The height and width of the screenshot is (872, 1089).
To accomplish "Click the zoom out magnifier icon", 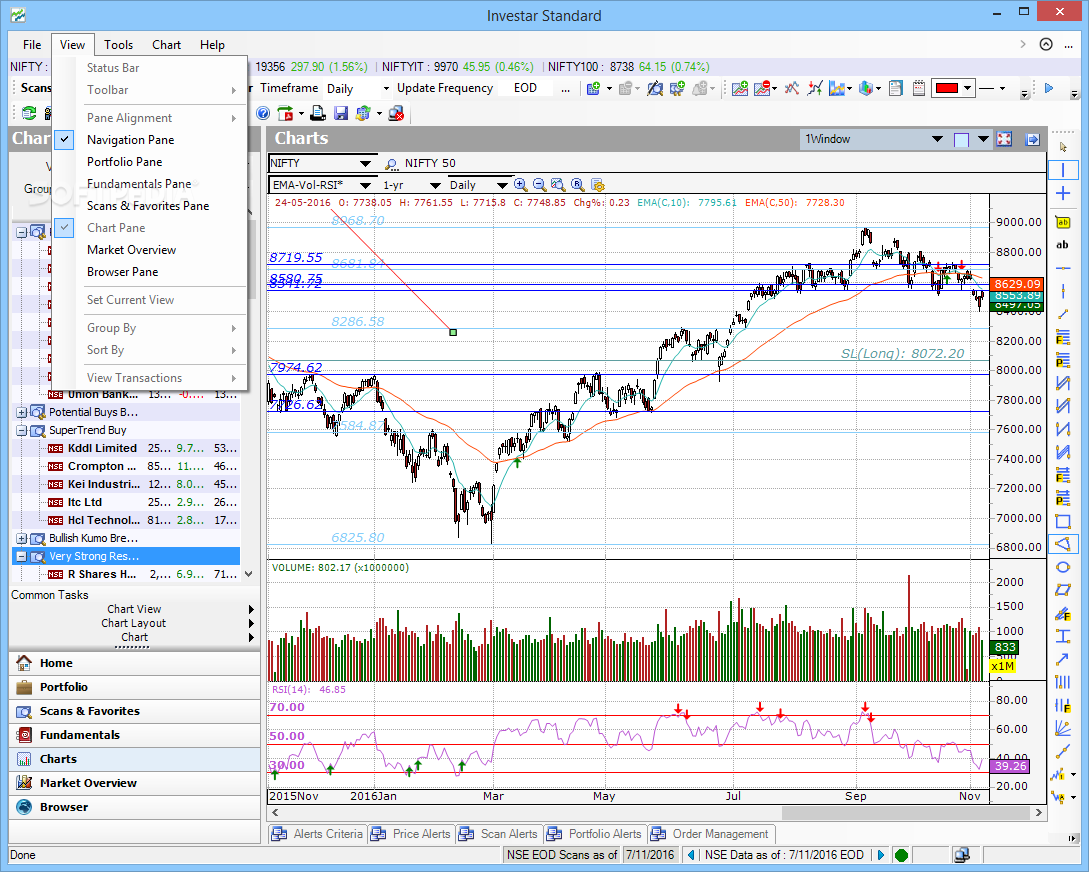I will [x=539, y=185].
